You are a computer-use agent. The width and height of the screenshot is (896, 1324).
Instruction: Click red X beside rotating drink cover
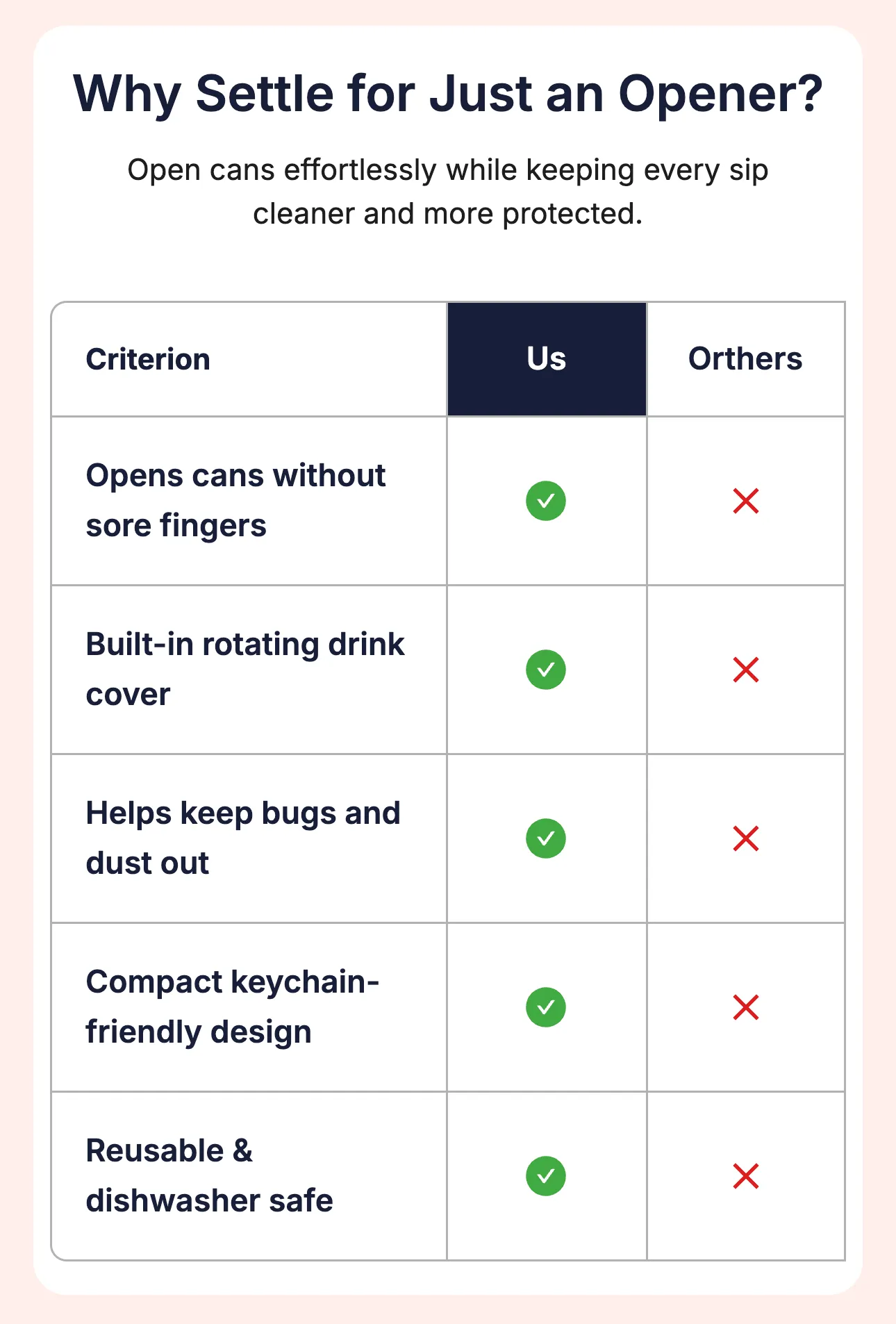pos(746,670)
